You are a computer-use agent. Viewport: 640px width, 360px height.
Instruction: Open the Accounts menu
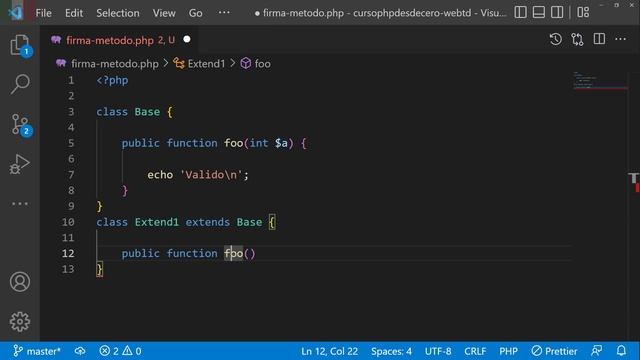click(x=20, y=282)
